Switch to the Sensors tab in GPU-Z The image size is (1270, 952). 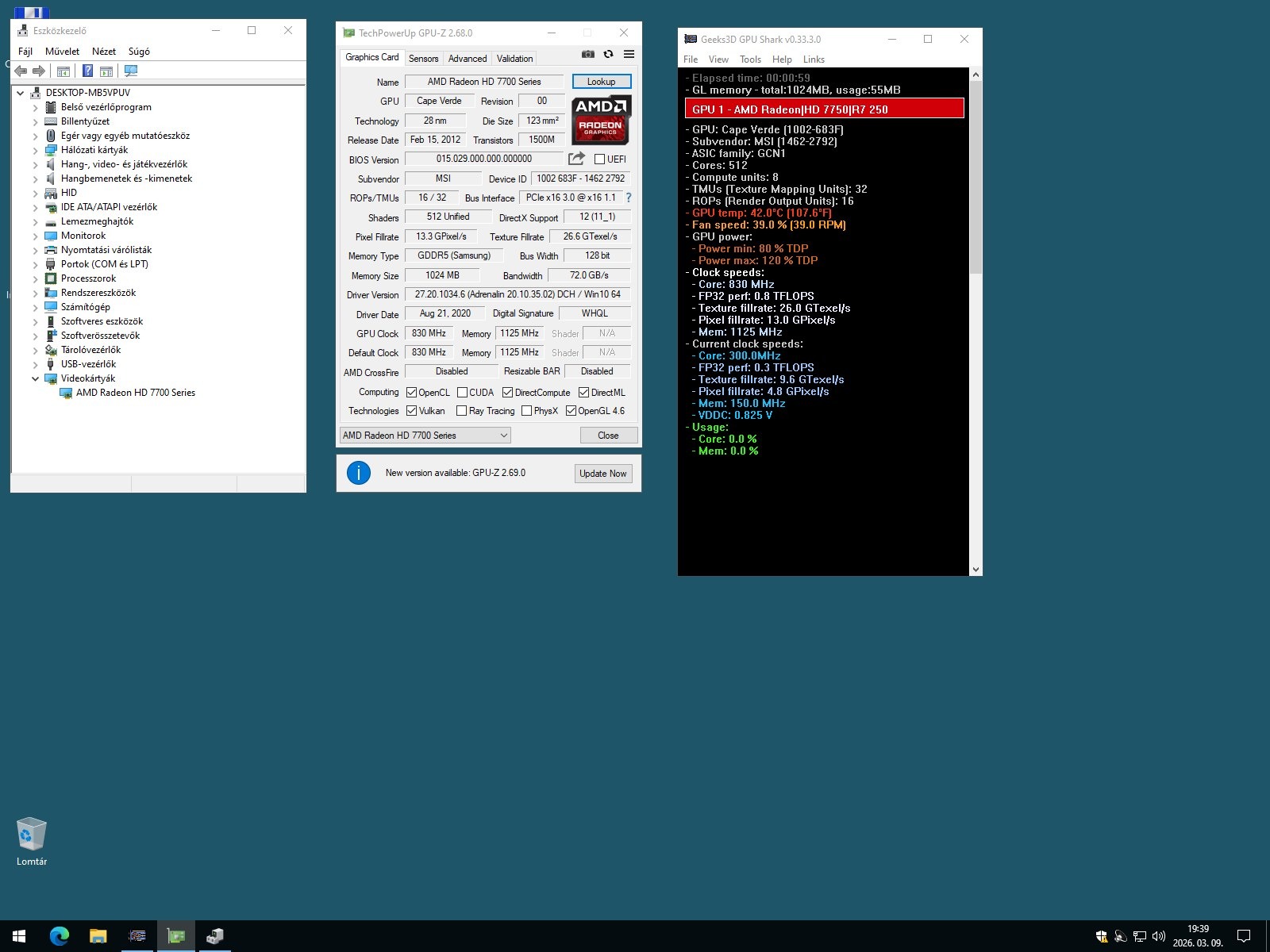(x=423, y=59)
